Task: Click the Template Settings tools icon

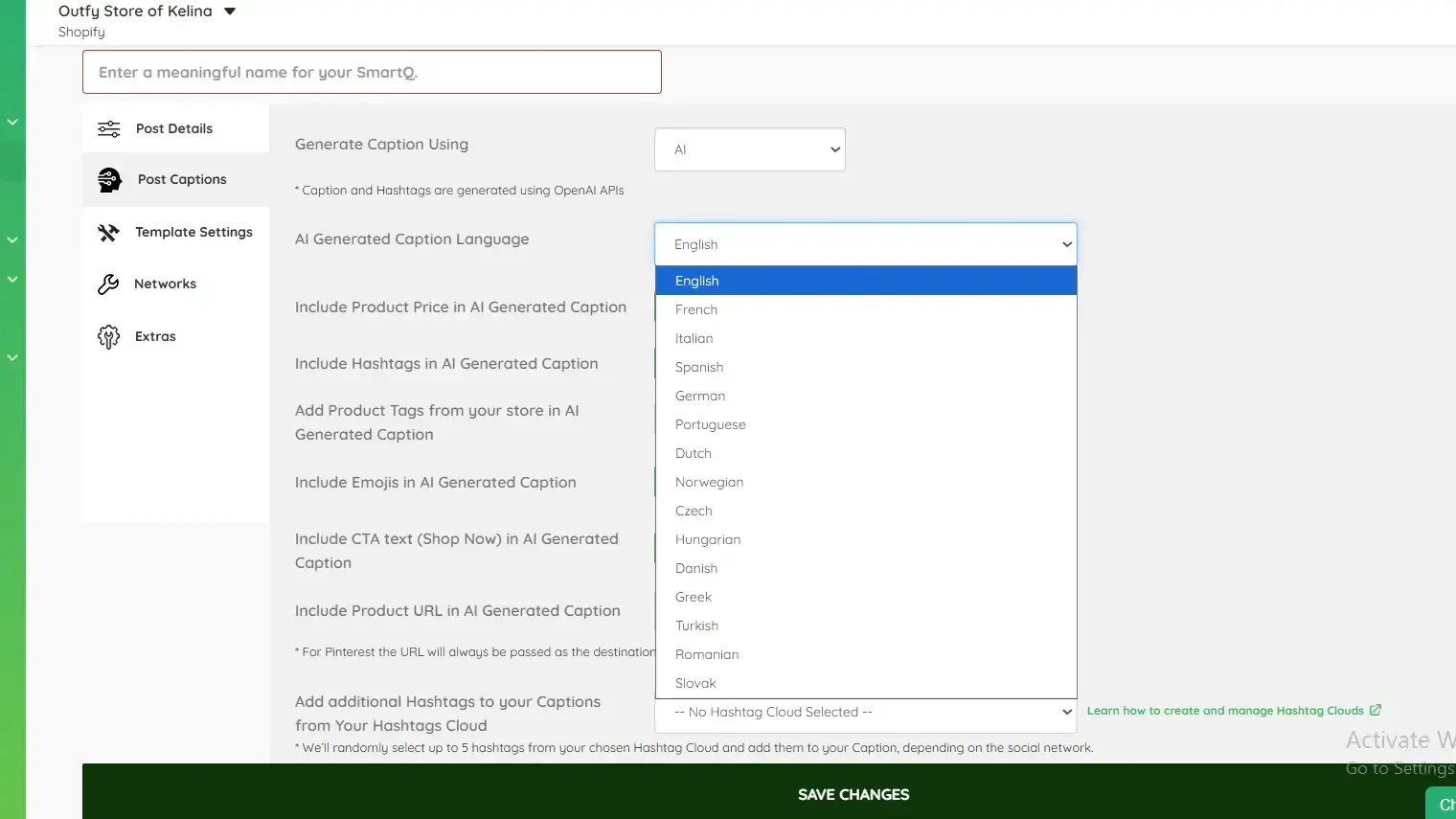Action: (108, 232)
